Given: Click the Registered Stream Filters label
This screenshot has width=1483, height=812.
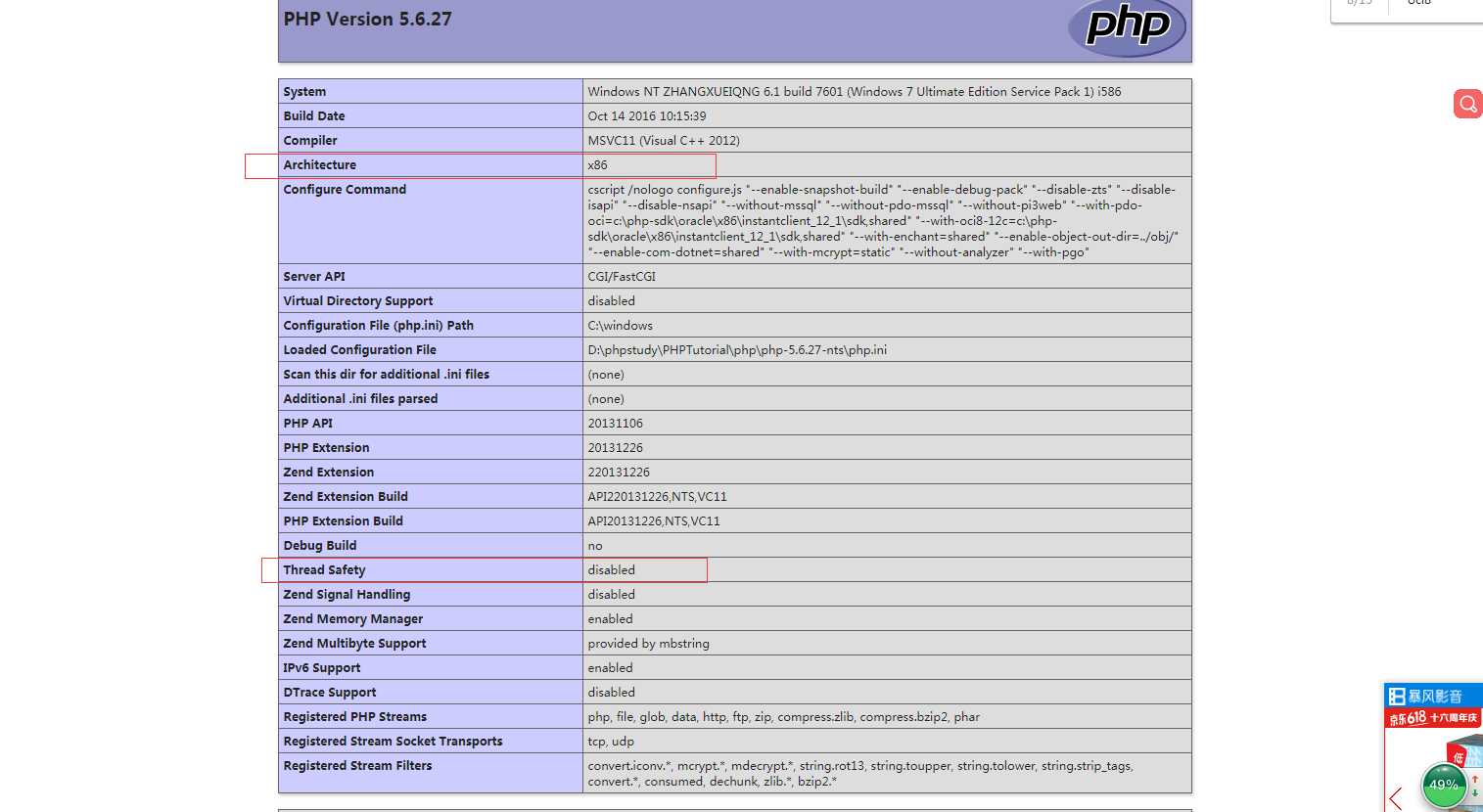Looking at the screenshot, I should click(358, 766).
